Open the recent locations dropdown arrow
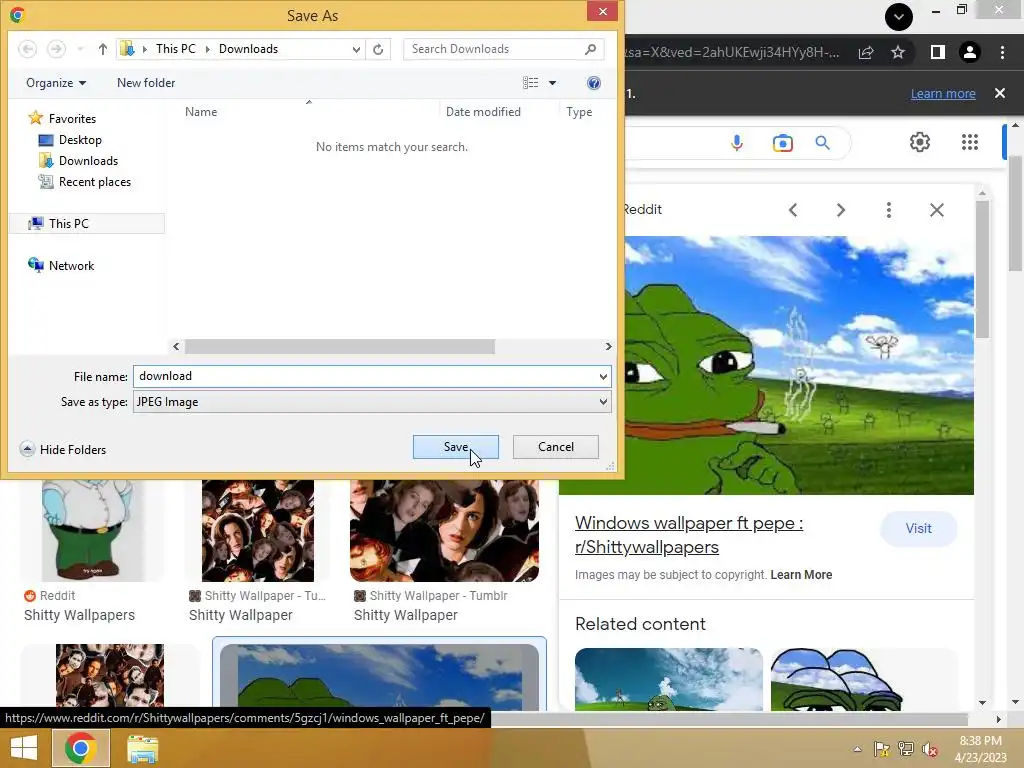This screenshot has width=1024, height=768. coord(80,49)
